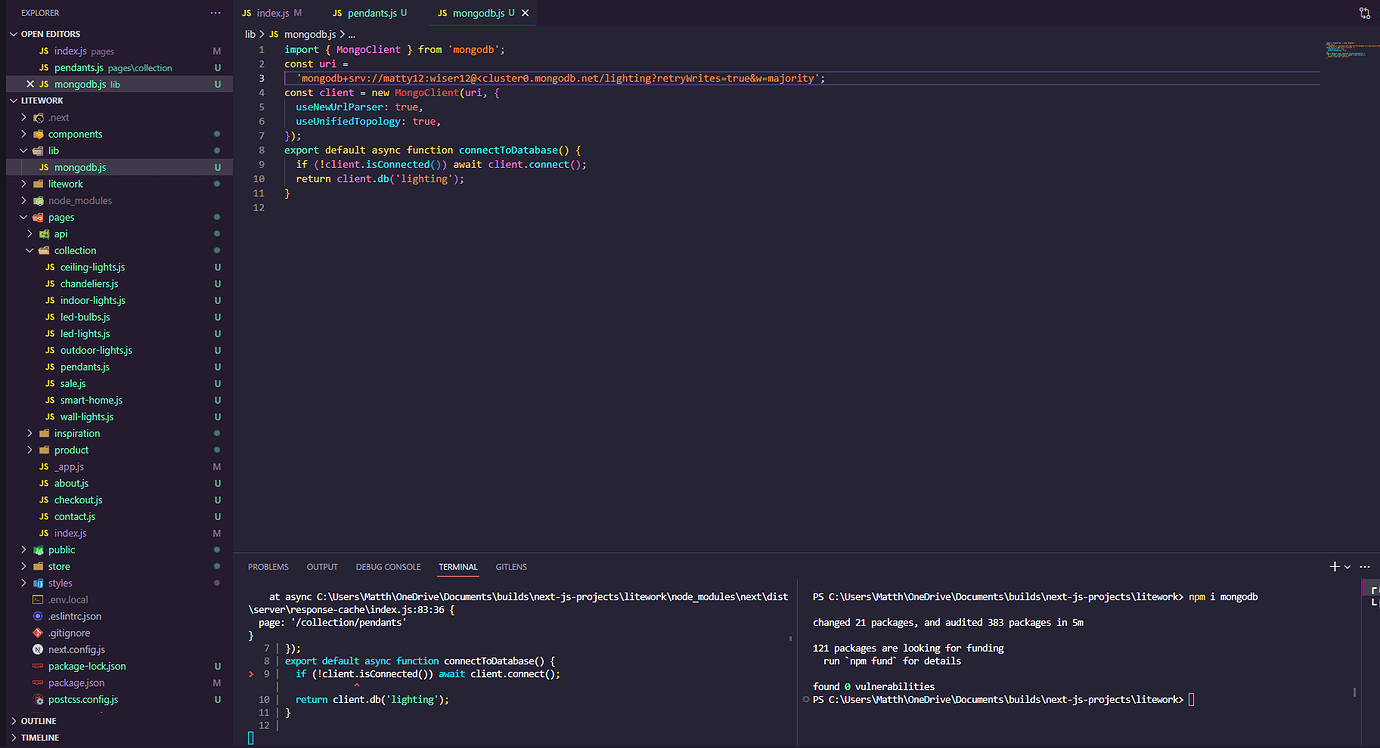Open chandeliers.js in the collection folder
This screenshot has width=1380, height=748.
click(88, 284)
